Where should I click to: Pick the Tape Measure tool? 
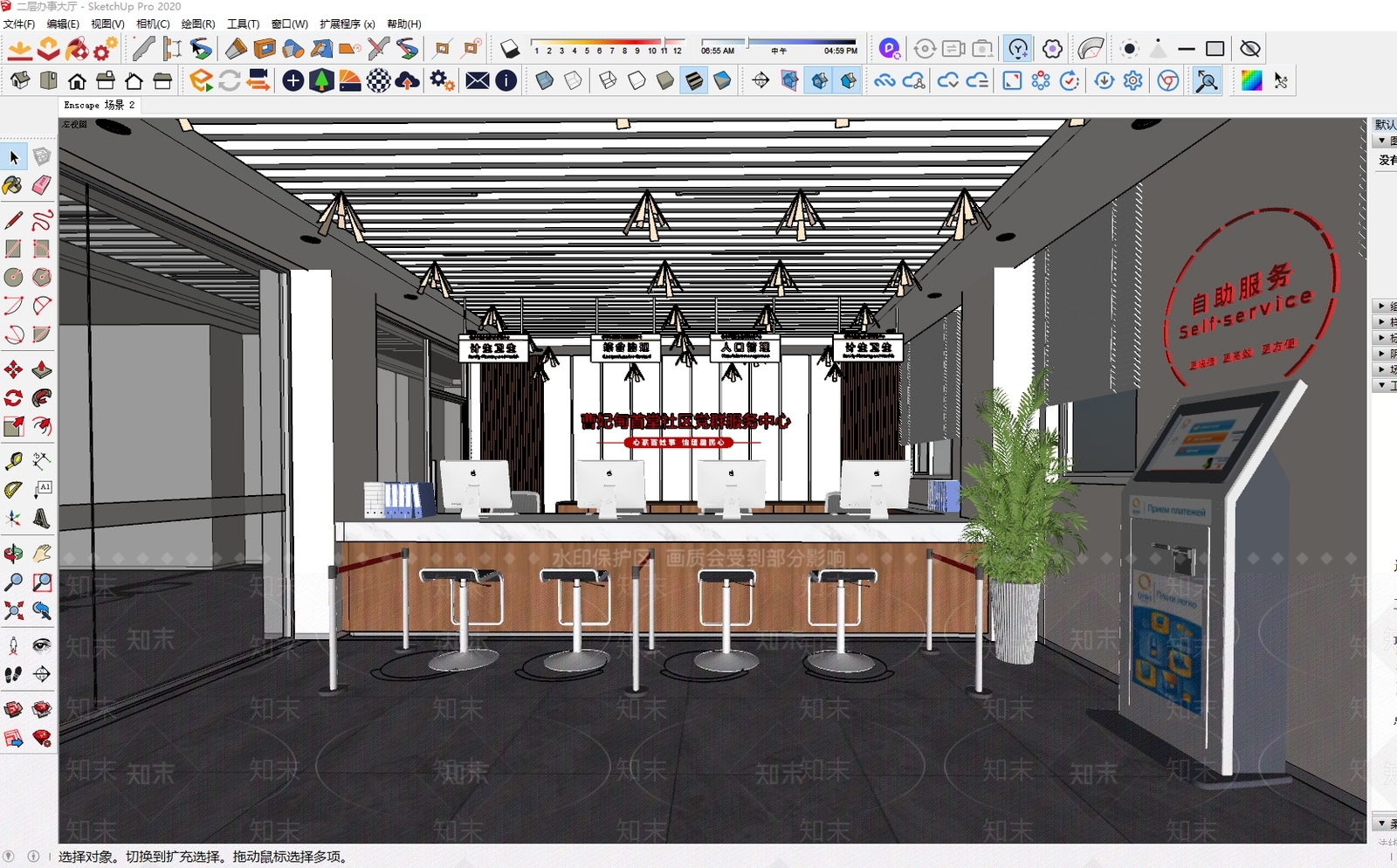point(13,461)
